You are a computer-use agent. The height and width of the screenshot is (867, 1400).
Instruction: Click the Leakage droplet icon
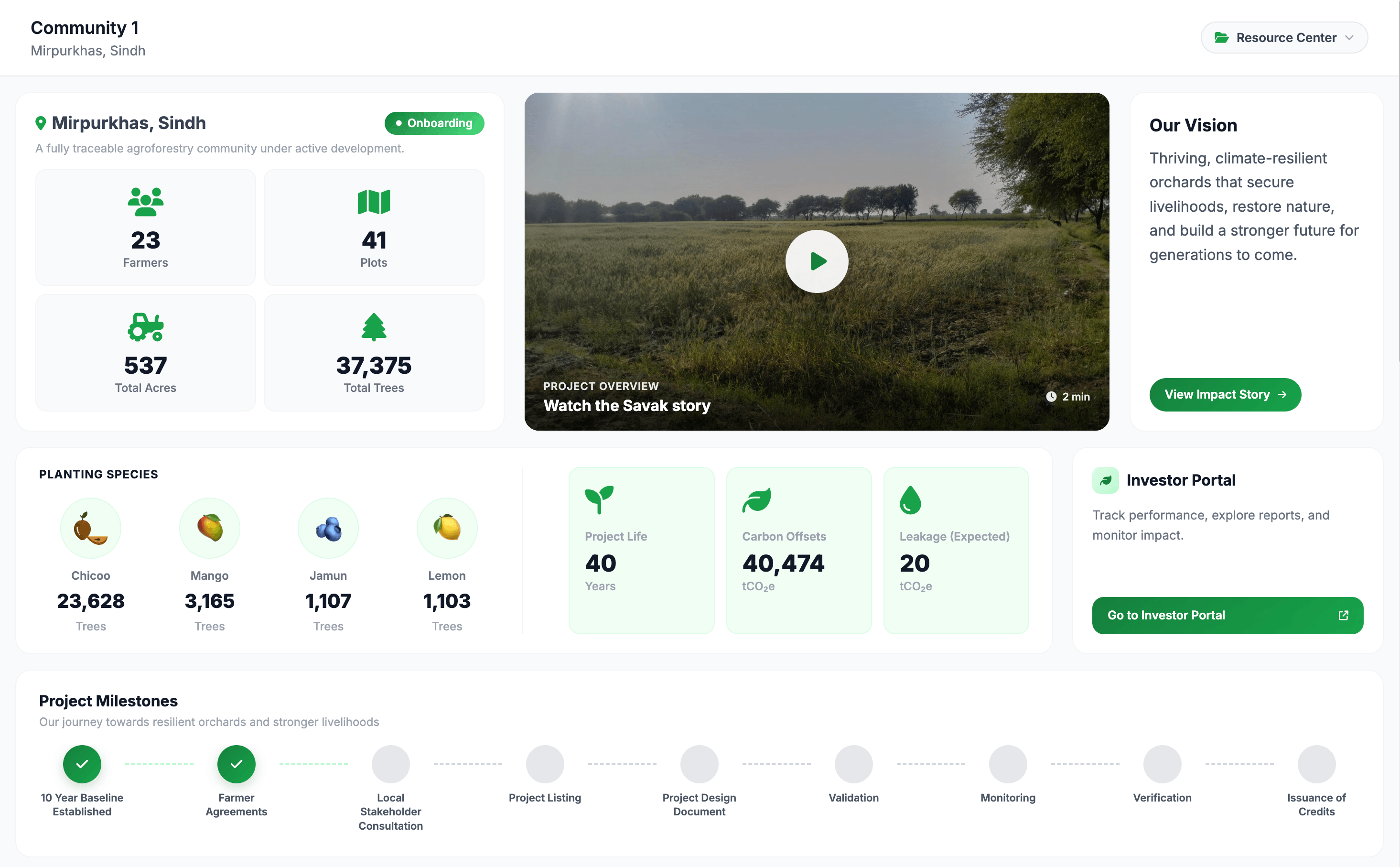tap(910, 499)
